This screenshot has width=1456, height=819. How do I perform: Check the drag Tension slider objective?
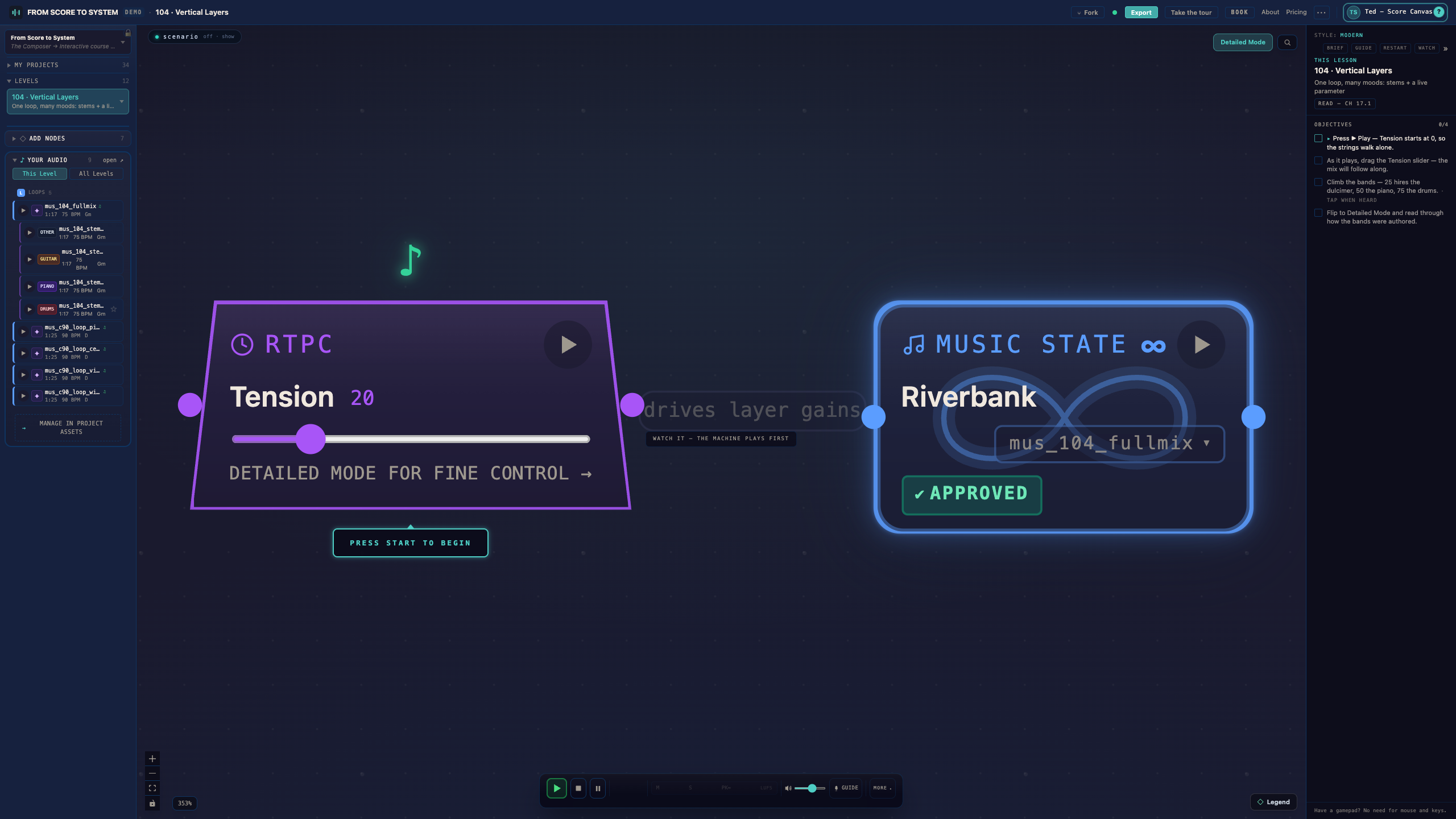[1318, 161]
